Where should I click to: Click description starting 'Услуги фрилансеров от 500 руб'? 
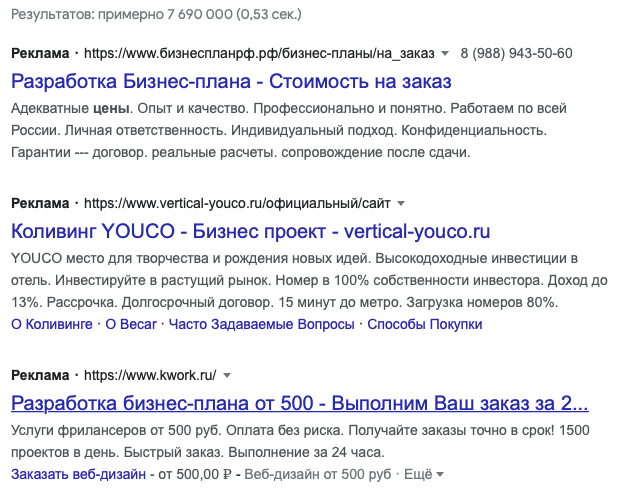(x=300, y=441)
